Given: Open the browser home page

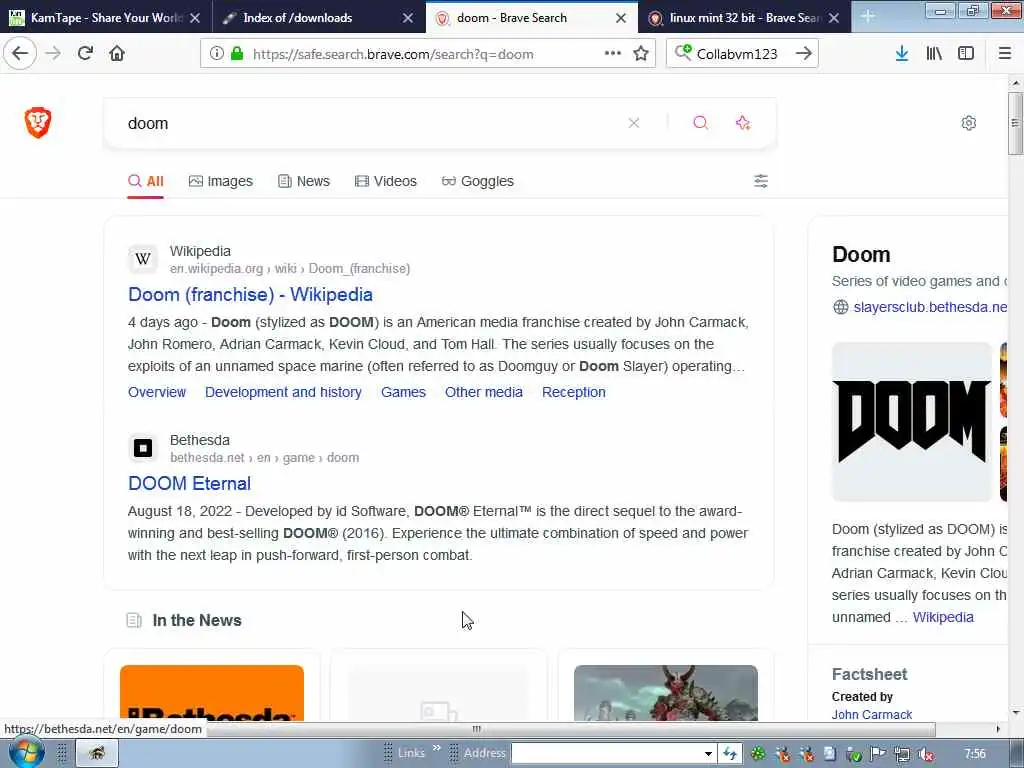Looking at the screenshot, I should tap(117, 54).
